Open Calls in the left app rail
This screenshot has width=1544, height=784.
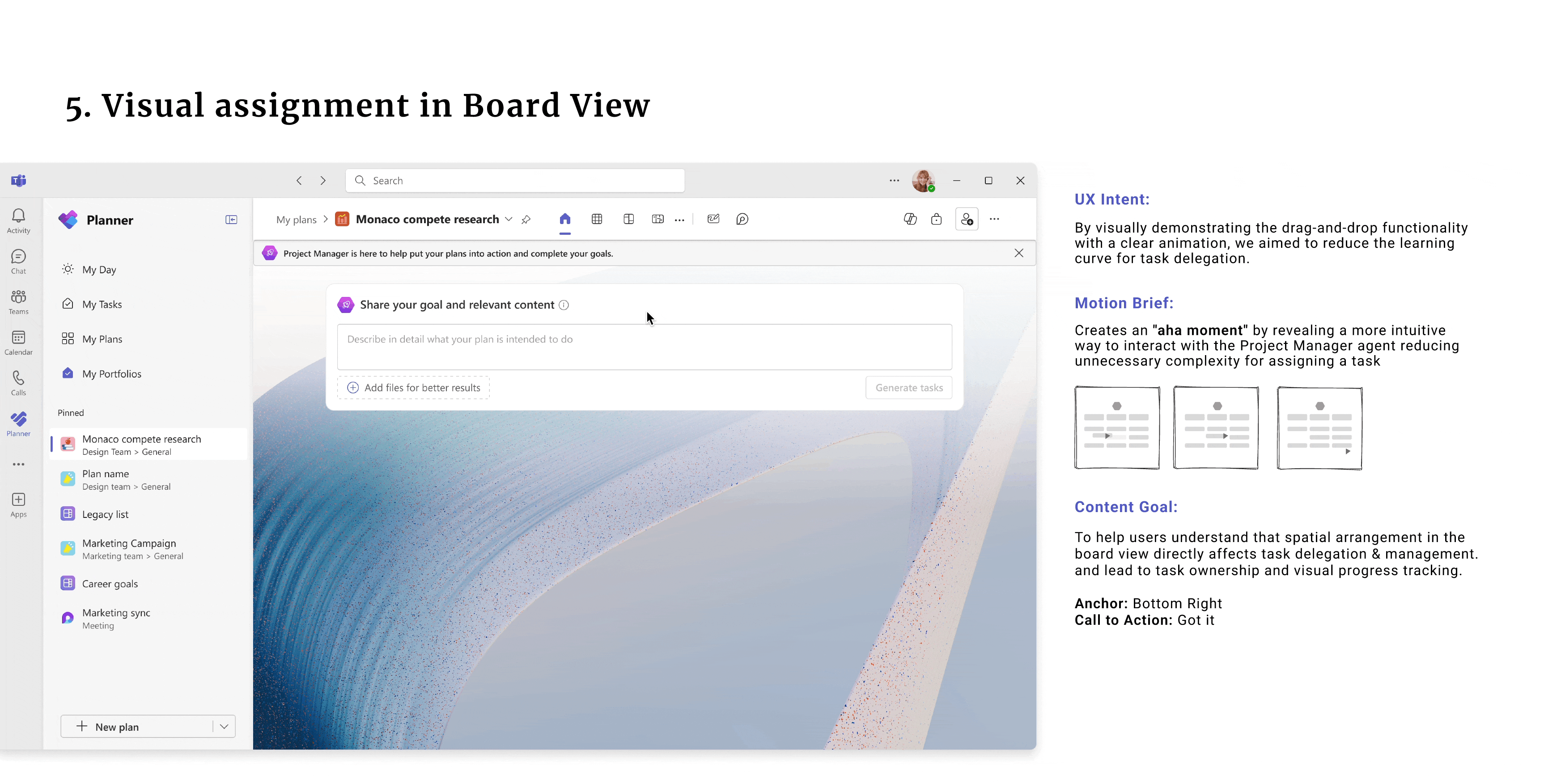pyautogui.click(x=19, y=384)
